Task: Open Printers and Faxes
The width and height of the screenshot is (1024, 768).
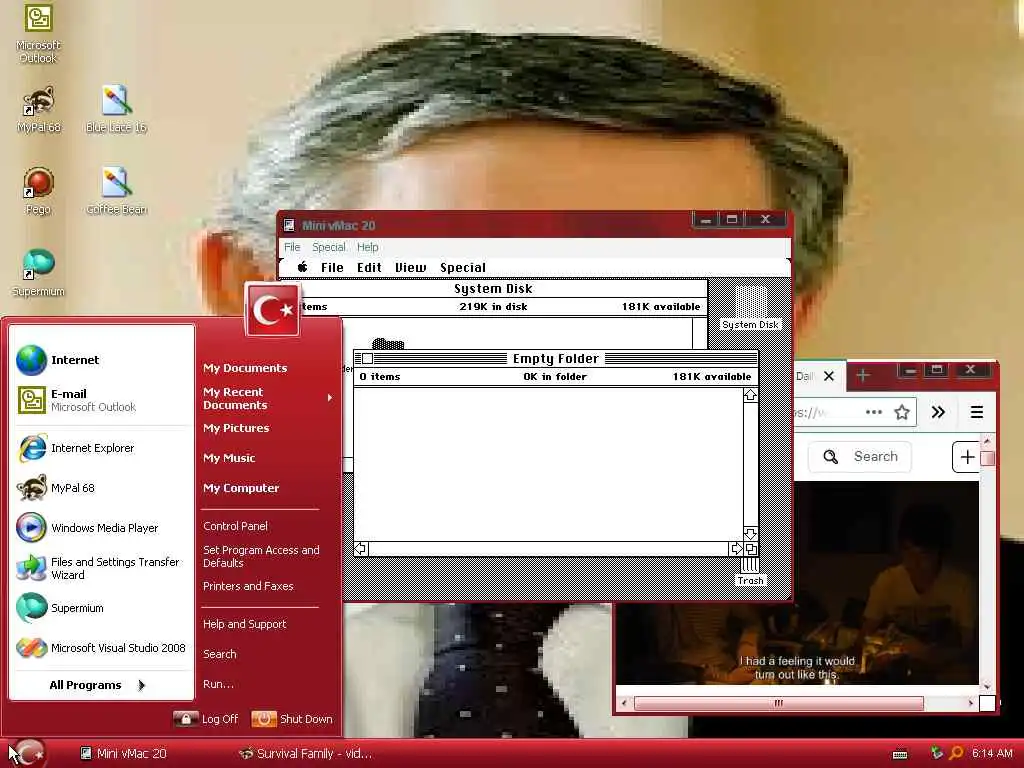Action: [x=248, y=586]
